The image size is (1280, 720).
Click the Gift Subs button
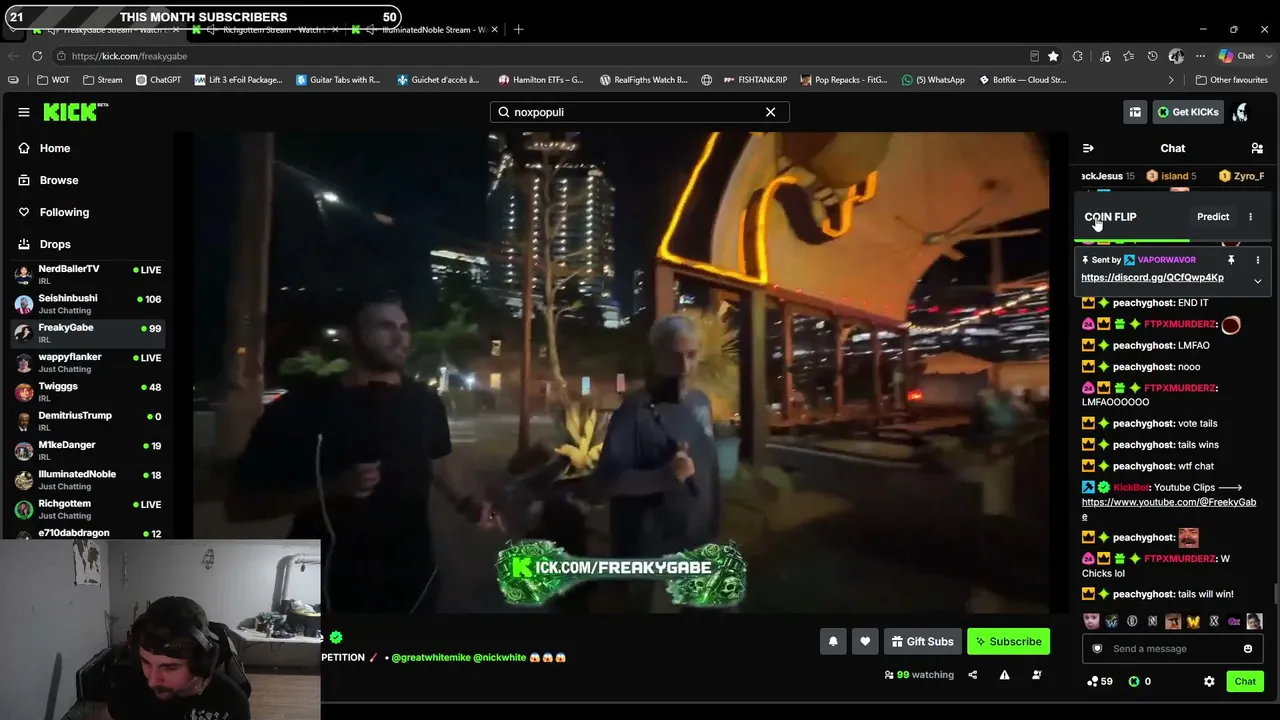click(921, 642)
